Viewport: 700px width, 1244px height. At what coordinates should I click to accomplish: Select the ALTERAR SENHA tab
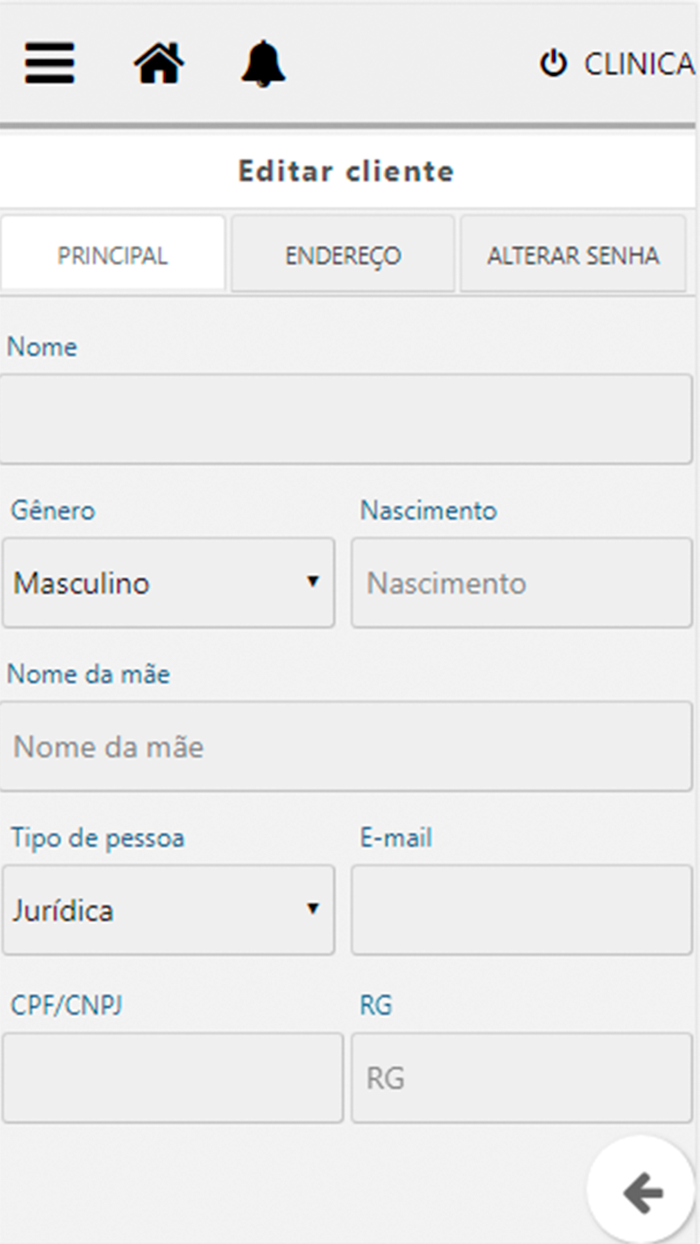(x=573, y=255)
